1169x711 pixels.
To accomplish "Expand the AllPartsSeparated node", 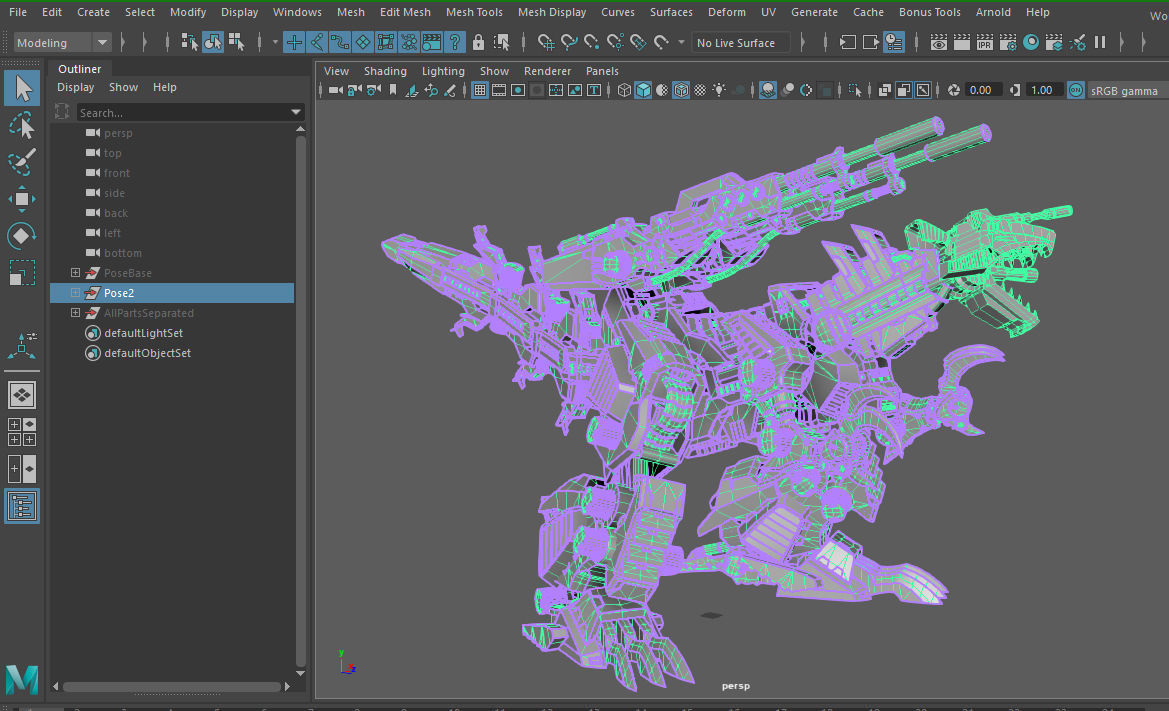I will (x=75, y=313).
